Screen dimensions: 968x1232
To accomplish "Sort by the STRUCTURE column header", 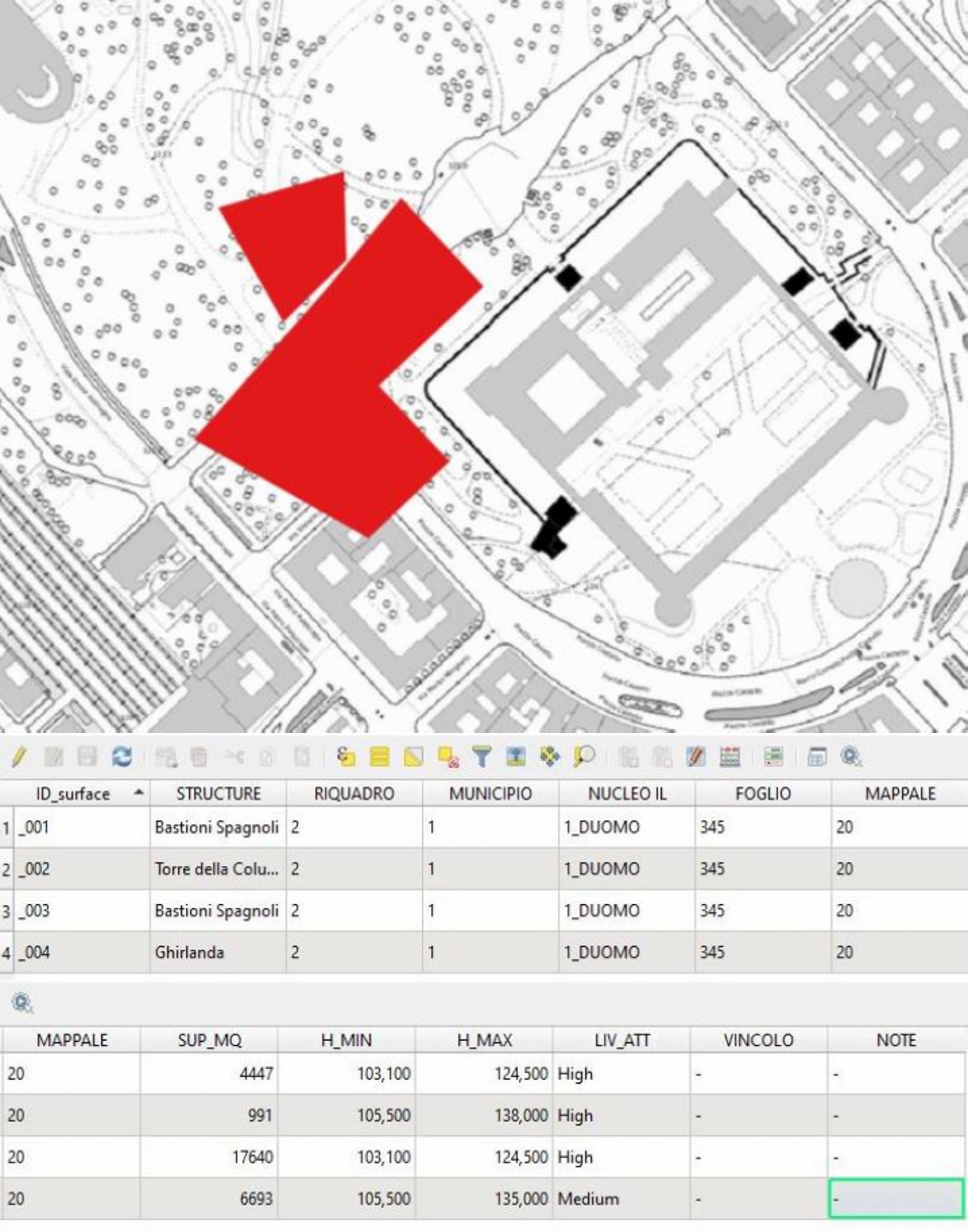I will tap(218, 794).
